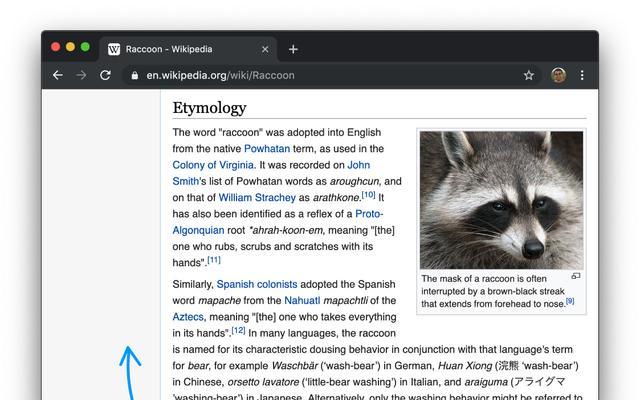Click the forward navigation arrow
The width and height of the screenshot is (640, 400).
click(81, 75)
